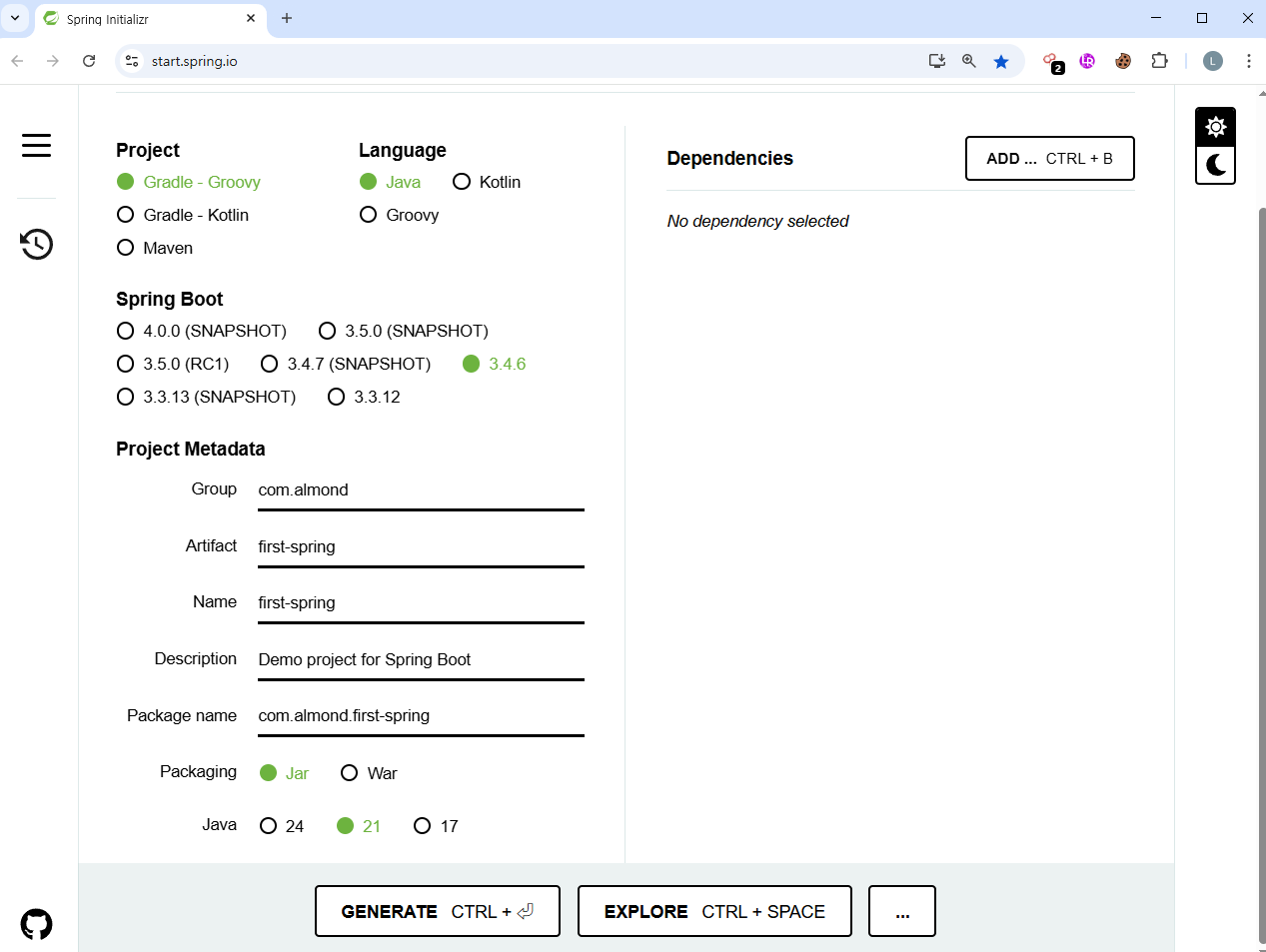Open the tab search dropdown arrow
Screen dimensions: 1266x952
(15, 18)
